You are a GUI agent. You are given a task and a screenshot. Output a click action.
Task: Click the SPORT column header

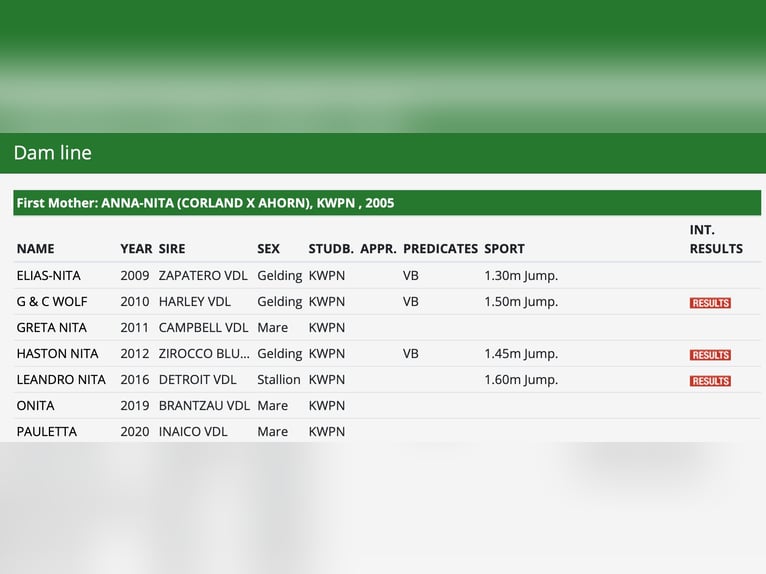[x=504, y=249]
